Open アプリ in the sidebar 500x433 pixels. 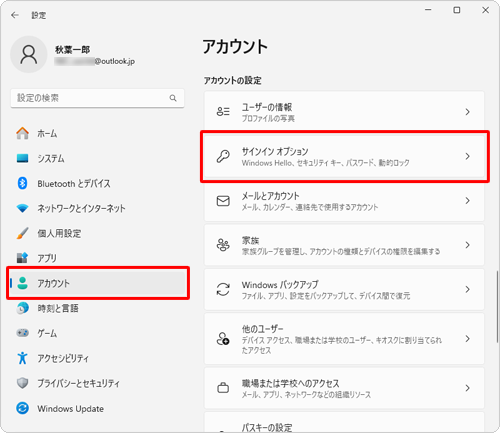(x=97, y=258)
